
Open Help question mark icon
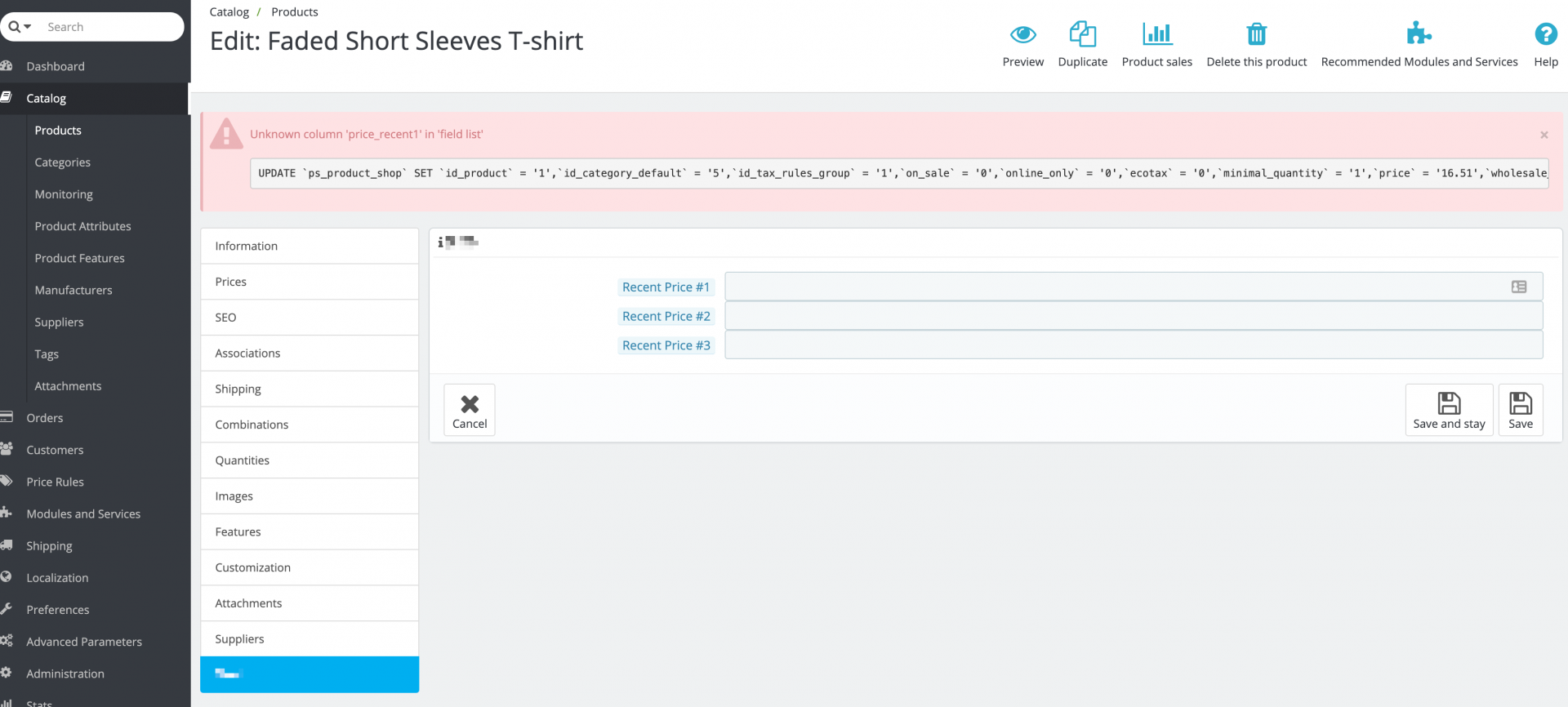(x=1545, y=34)
